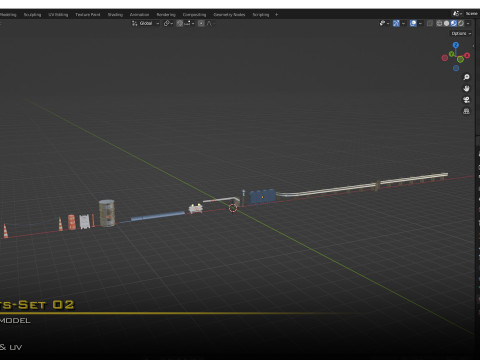Screen dimensions: 480x360
Task: Click the 3D cursor at world origin
Action: pyautogui.click(x=233, y=208)
